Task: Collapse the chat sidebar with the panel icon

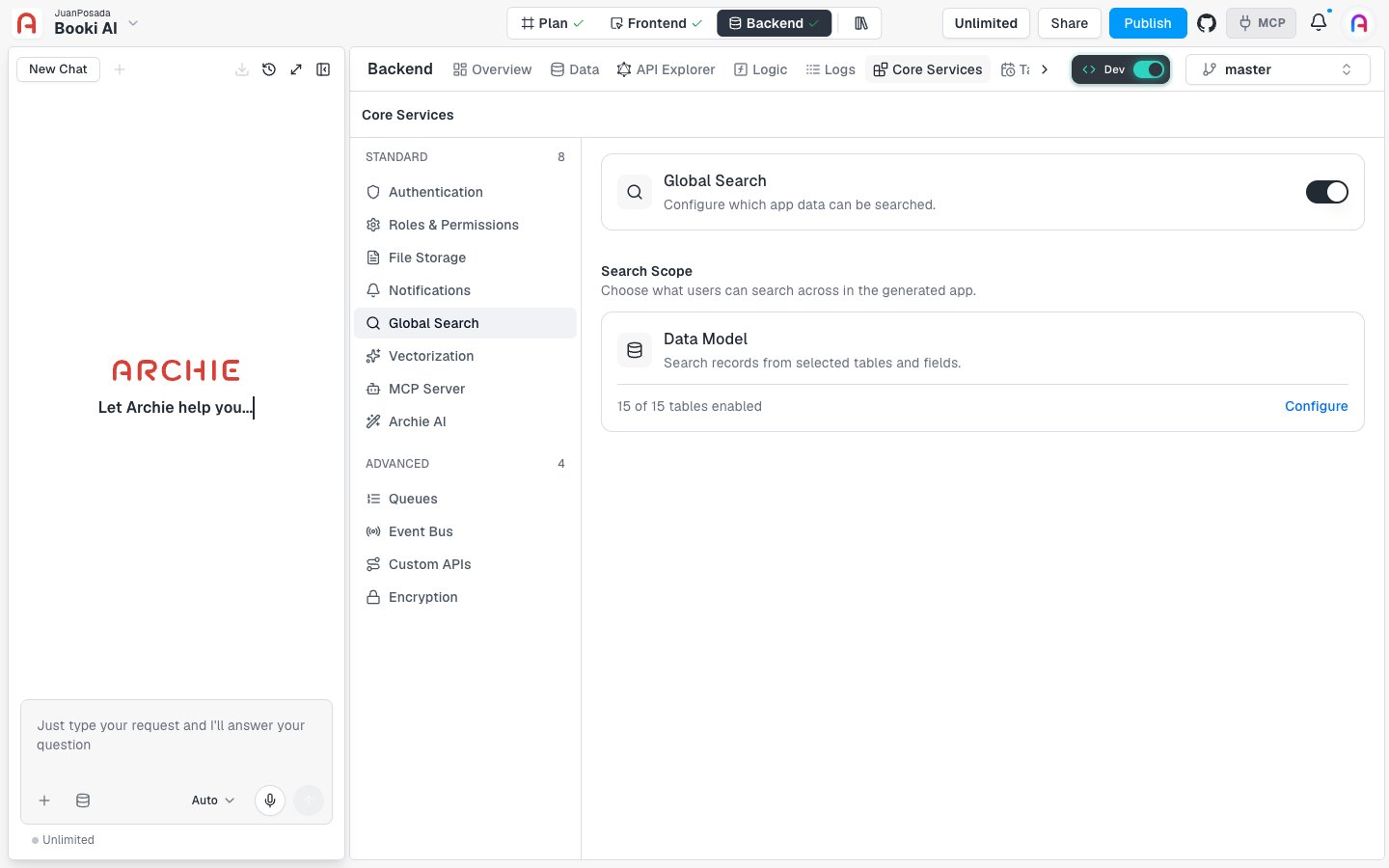Action: [323, 69]
